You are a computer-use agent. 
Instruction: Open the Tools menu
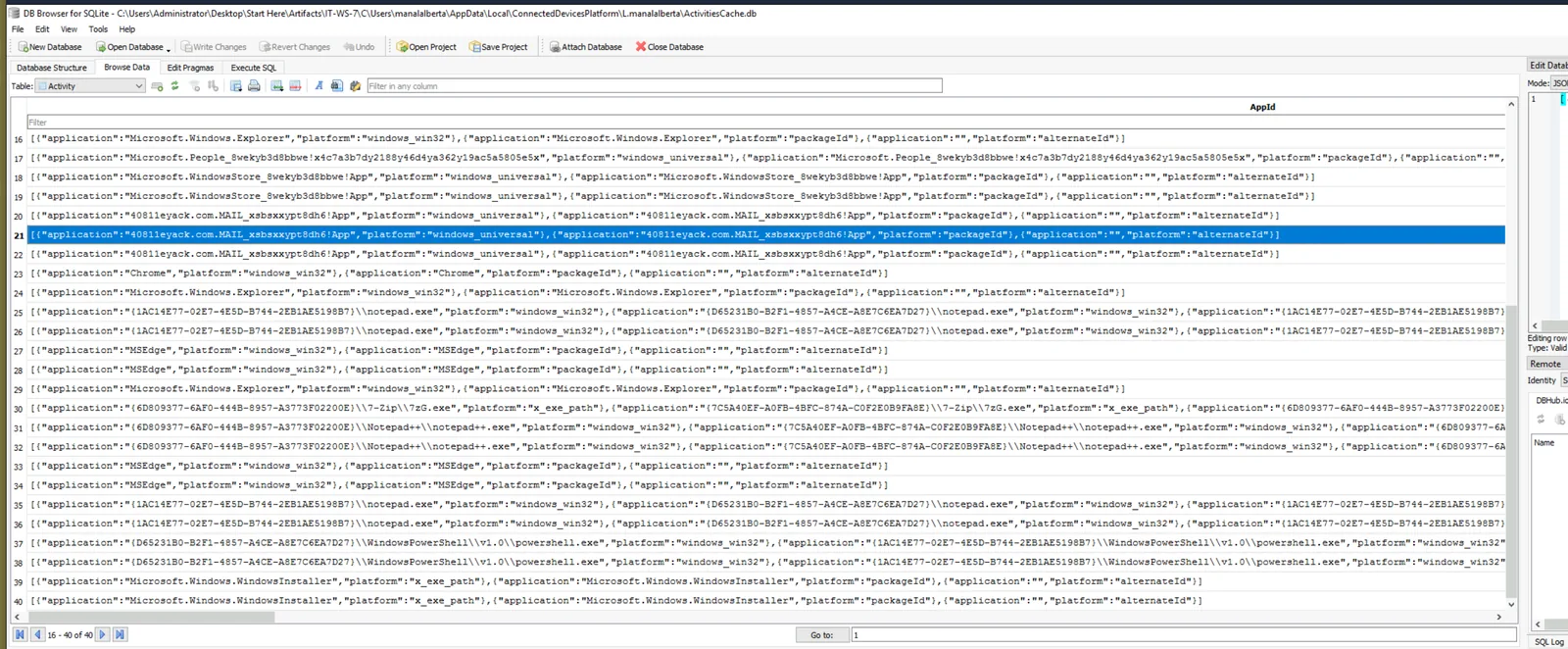tap(98, 29)
